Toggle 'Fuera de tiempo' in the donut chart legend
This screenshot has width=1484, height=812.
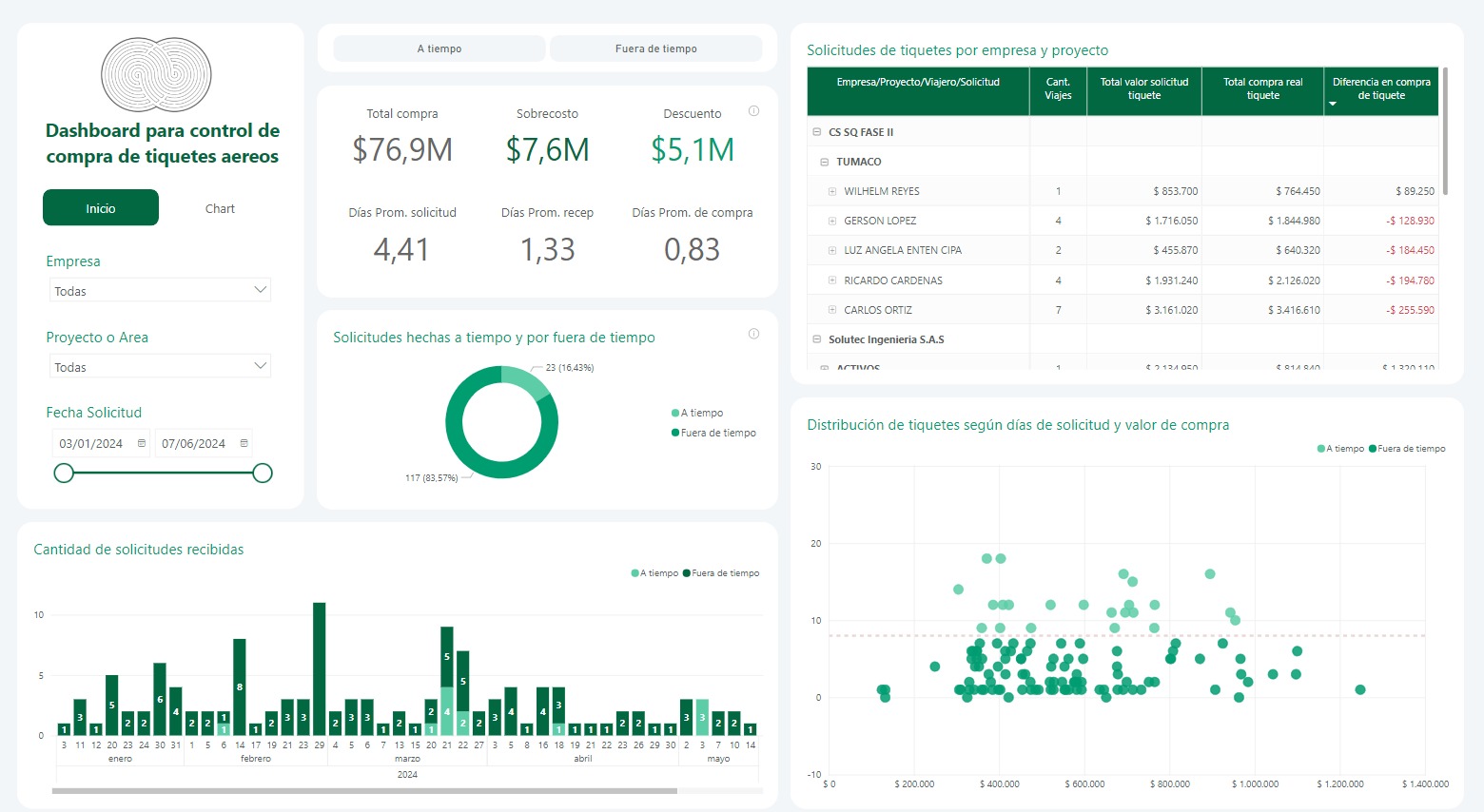(713, 433)
